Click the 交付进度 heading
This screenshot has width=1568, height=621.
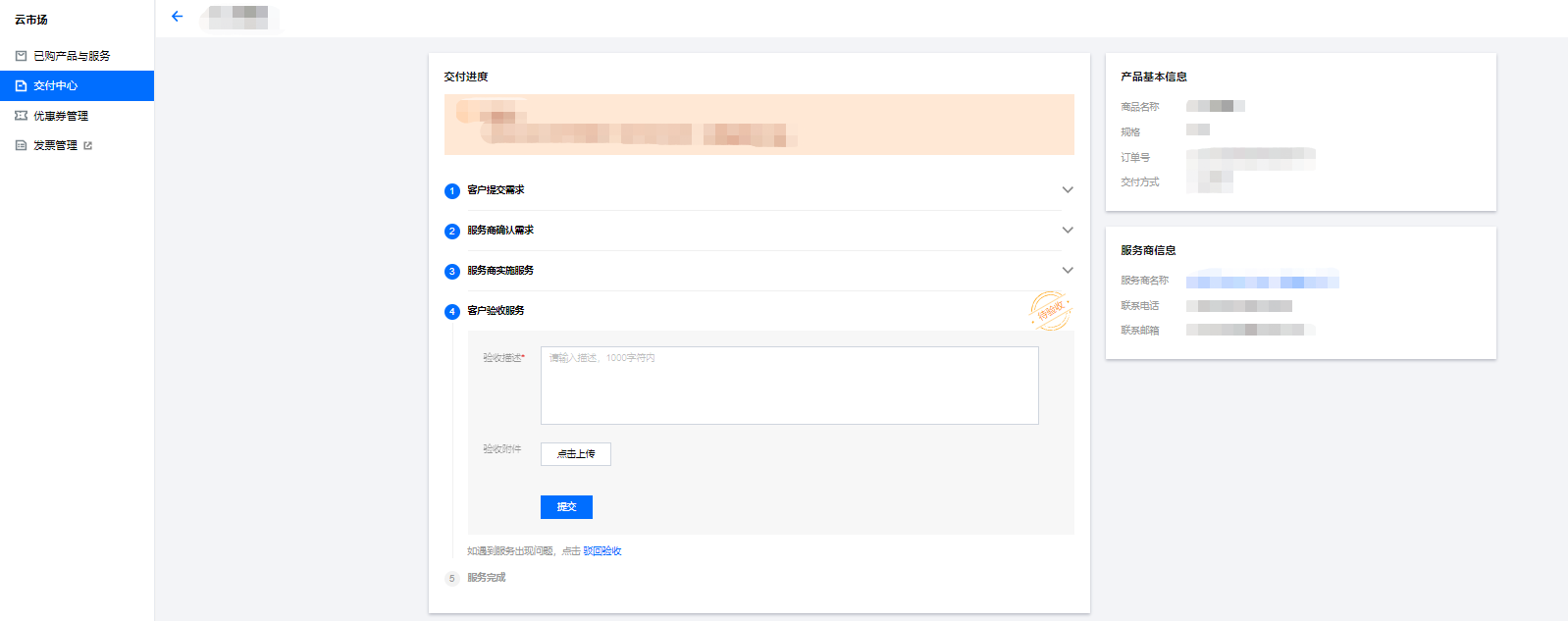pos(466,77)
